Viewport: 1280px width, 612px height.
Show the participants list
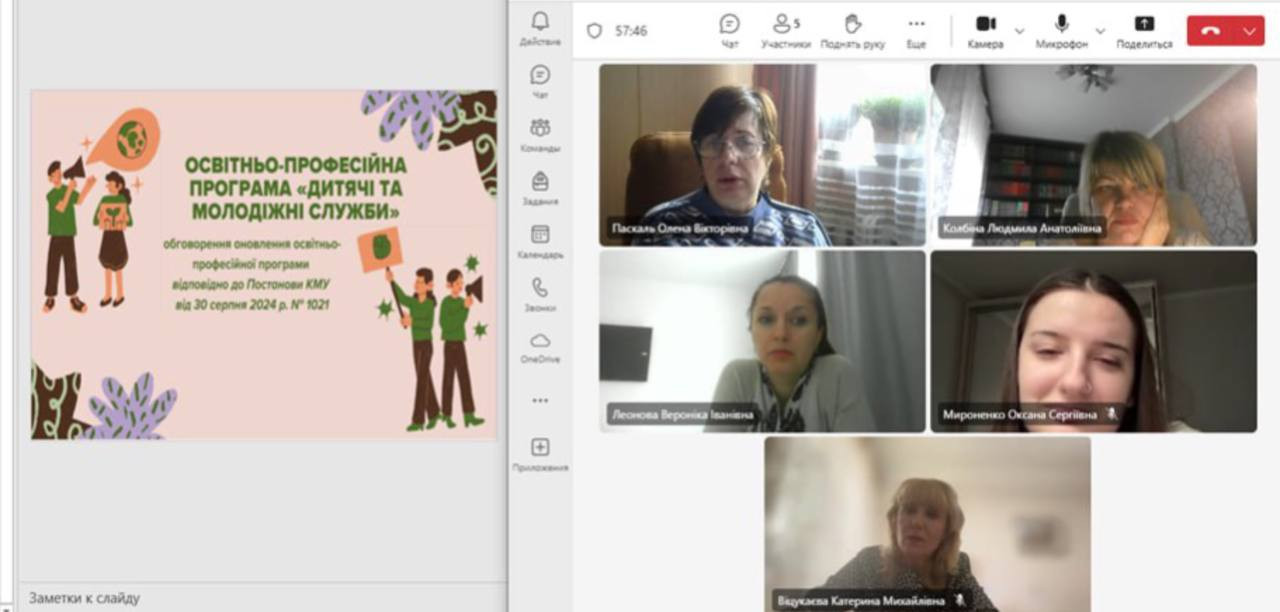point(785,30)
